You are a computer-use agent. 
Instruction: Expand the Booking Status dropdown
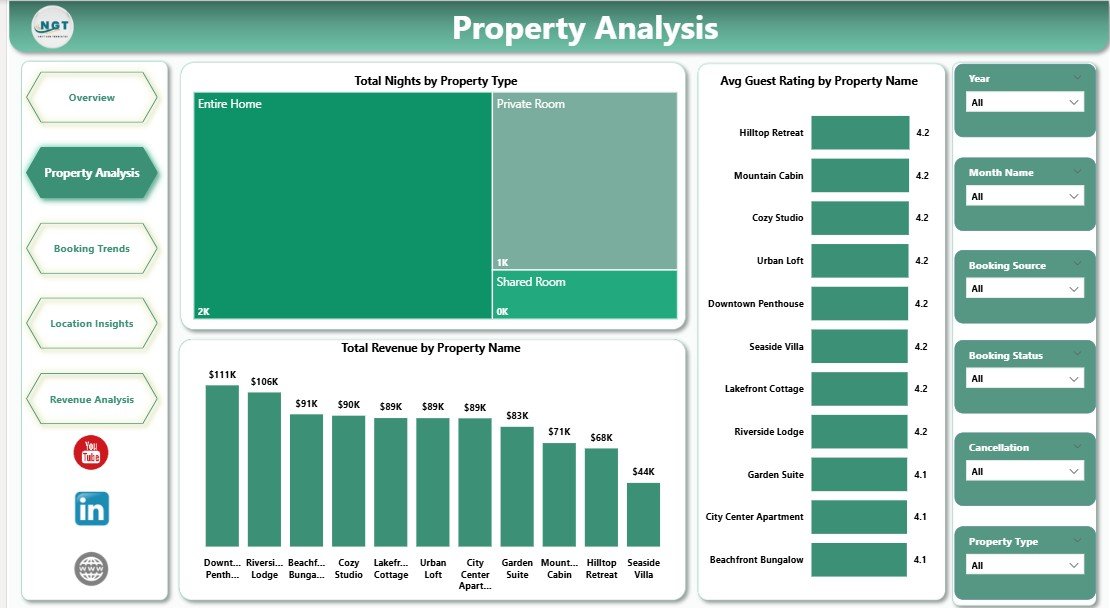tap(1025, 379)
